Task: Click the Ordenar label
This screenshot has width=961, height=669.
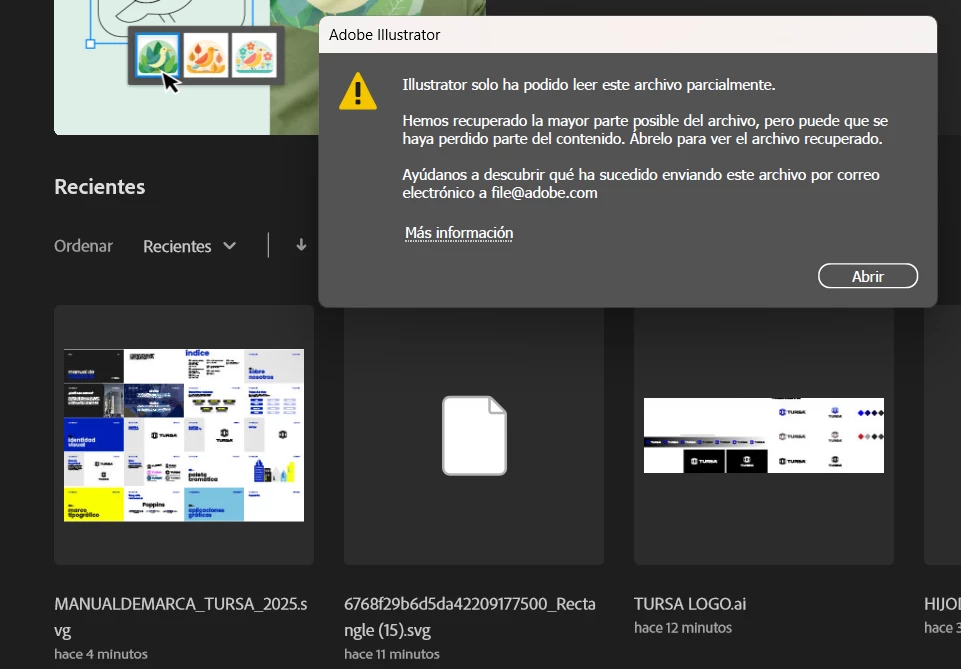Action: tap(83, 246)
